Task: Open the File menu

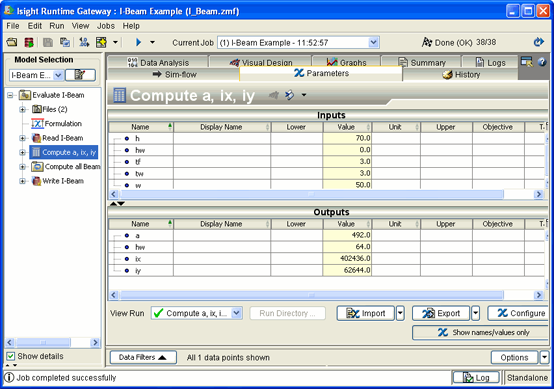Action: click(13, 26)
